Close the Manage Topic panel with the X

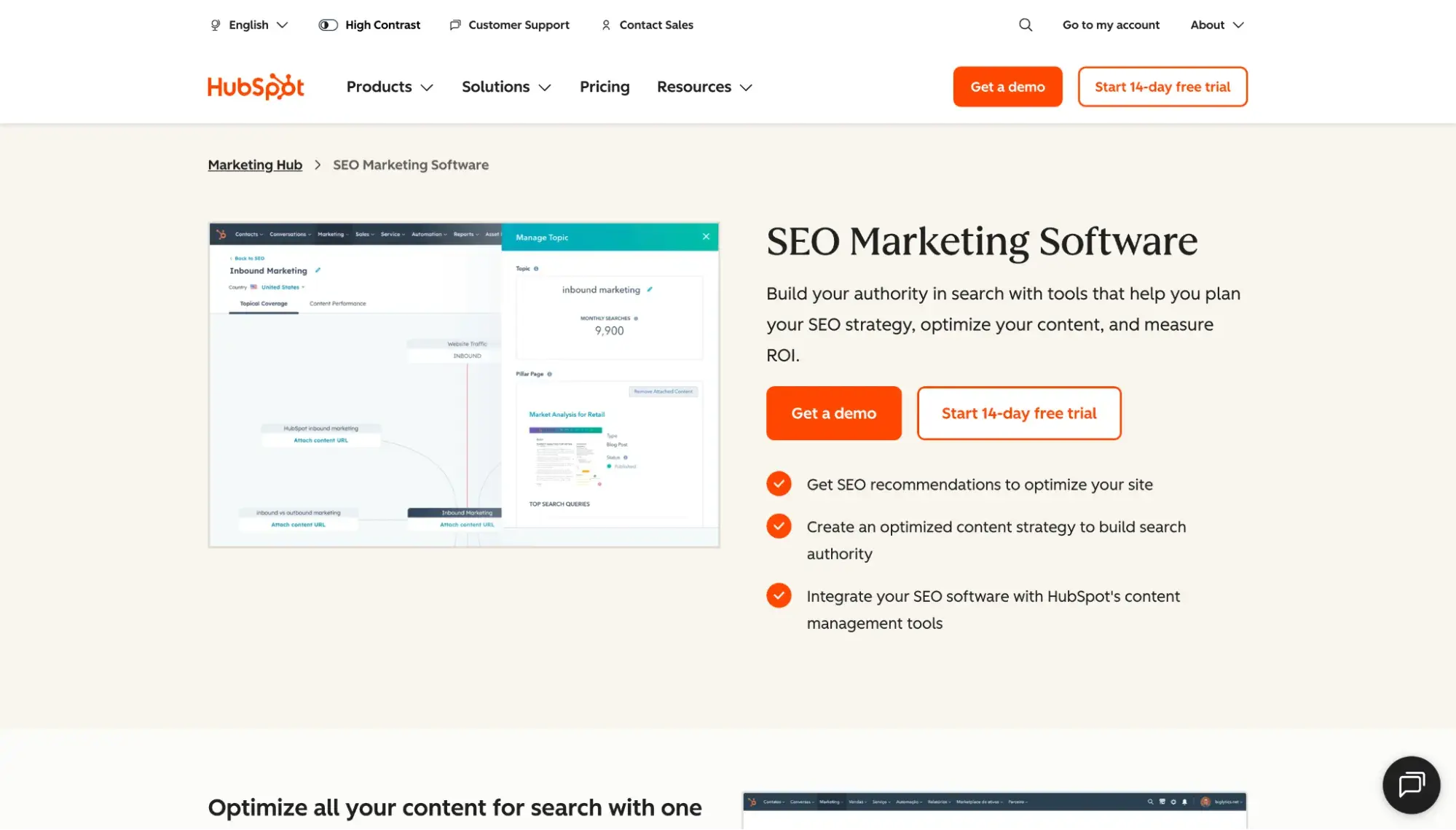pos(705,236)
